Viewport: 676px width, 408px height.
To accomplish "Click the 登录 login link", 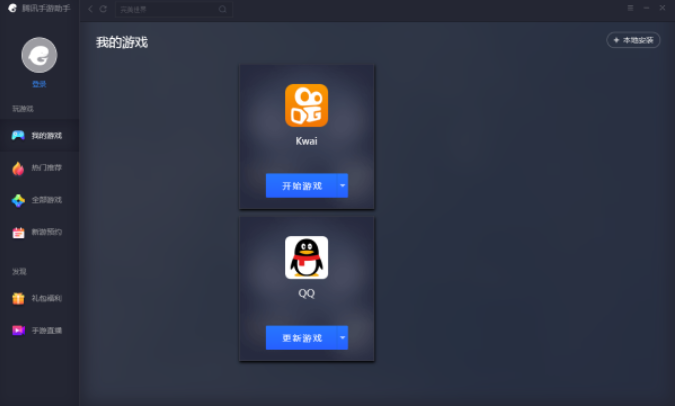I will point(39,84).
